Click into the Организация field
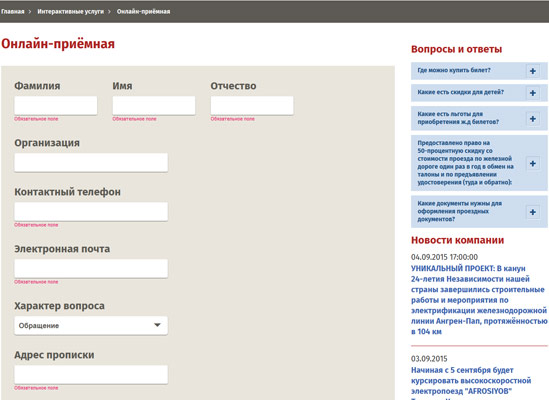Screen dimensions: 549x400 click(91, 162)
